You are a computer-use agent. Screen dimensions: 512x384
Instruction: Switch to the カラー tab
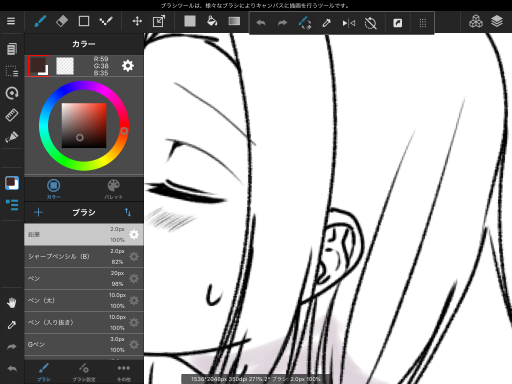click(54, 189)
